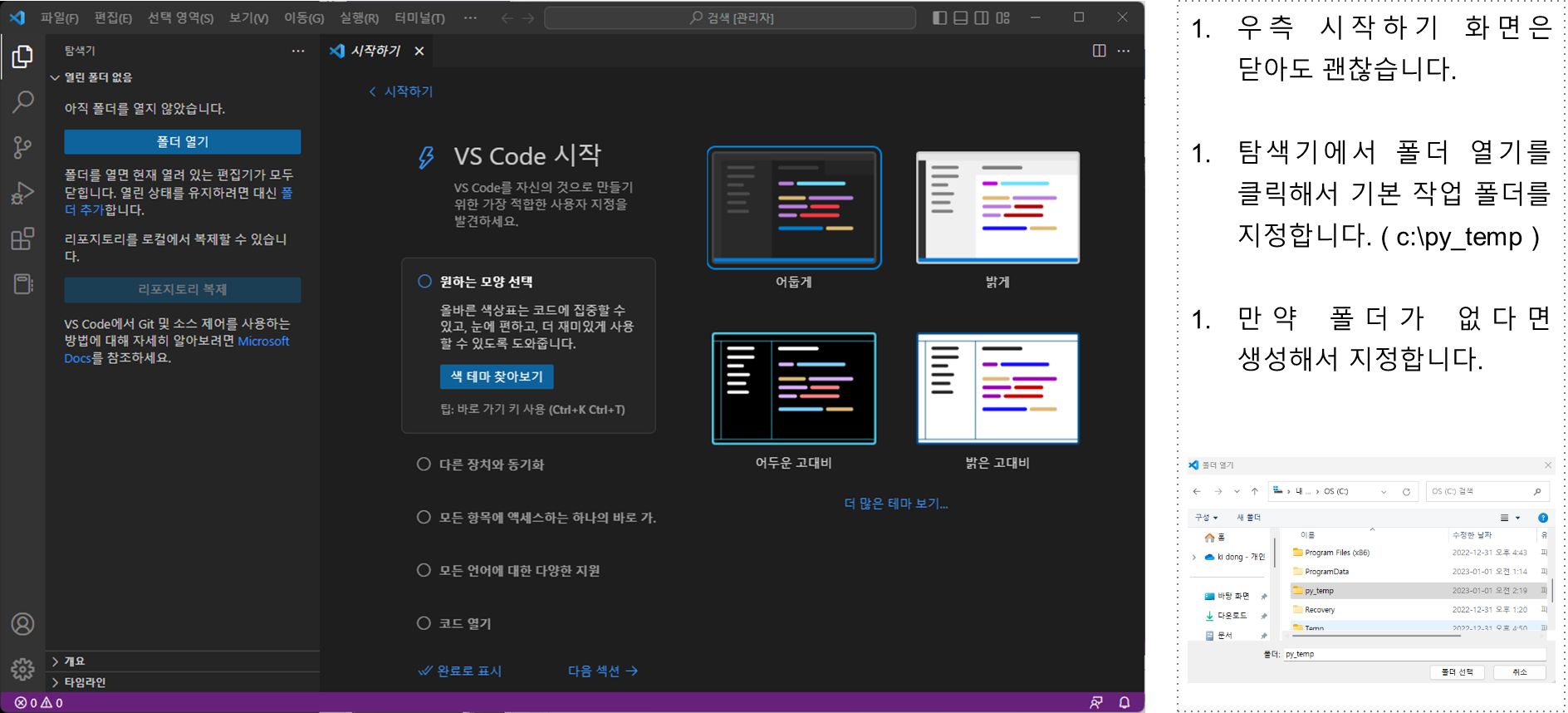Open the Extensions view

(x=22, y=238)
